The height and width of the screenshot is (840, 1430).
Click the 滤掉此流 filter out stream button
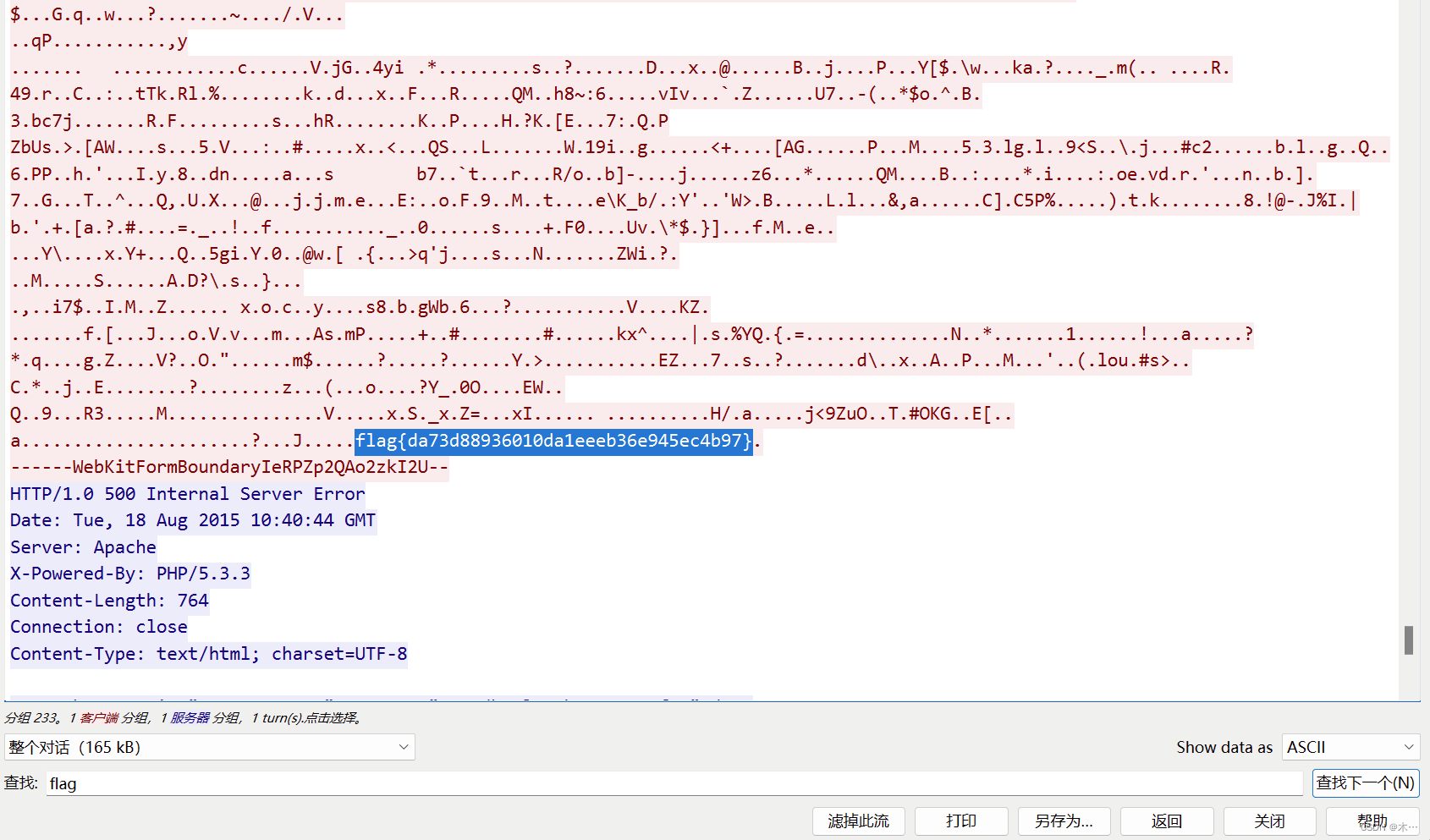point(857,821)
